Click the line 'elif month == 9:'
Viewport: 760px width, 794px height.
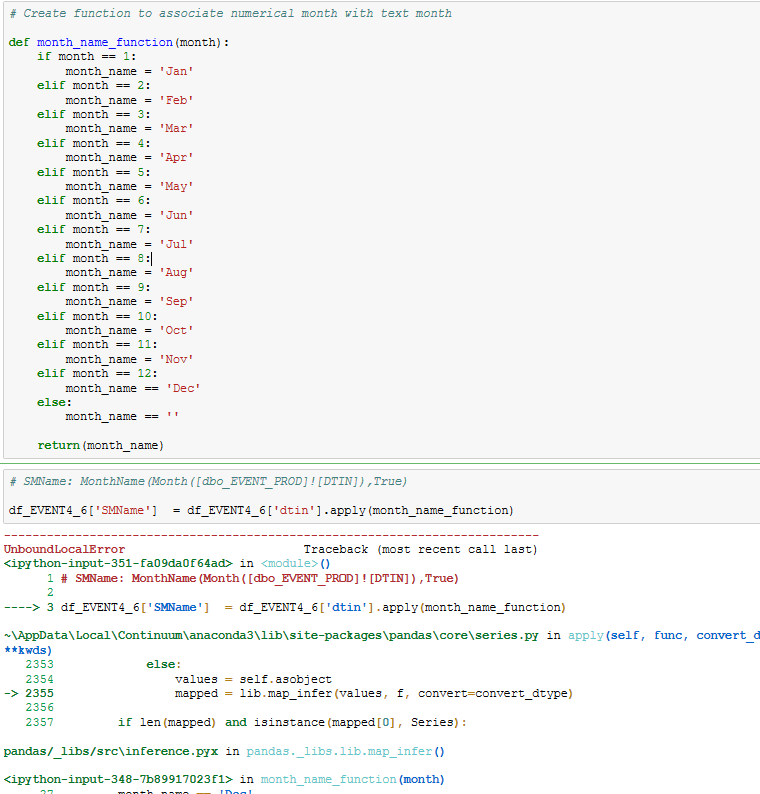(94, 287)
